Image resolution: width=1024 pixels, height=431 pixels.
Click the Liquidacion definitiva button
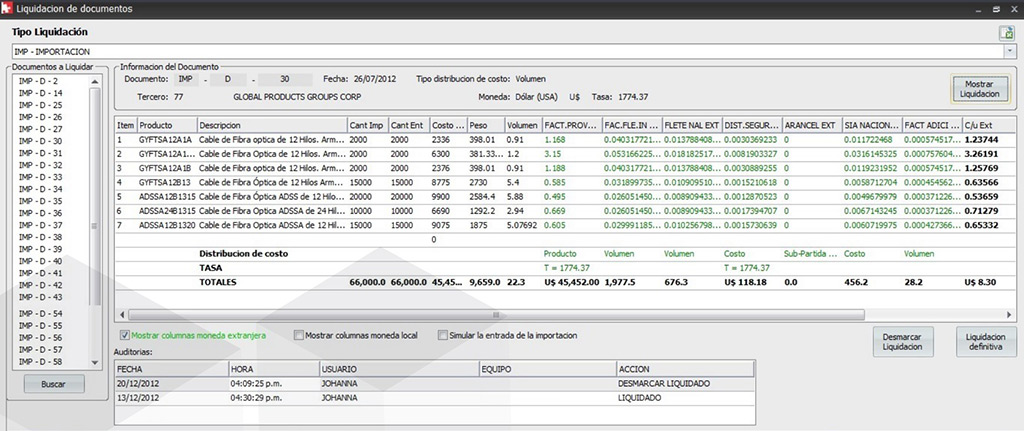coord(986,342)
